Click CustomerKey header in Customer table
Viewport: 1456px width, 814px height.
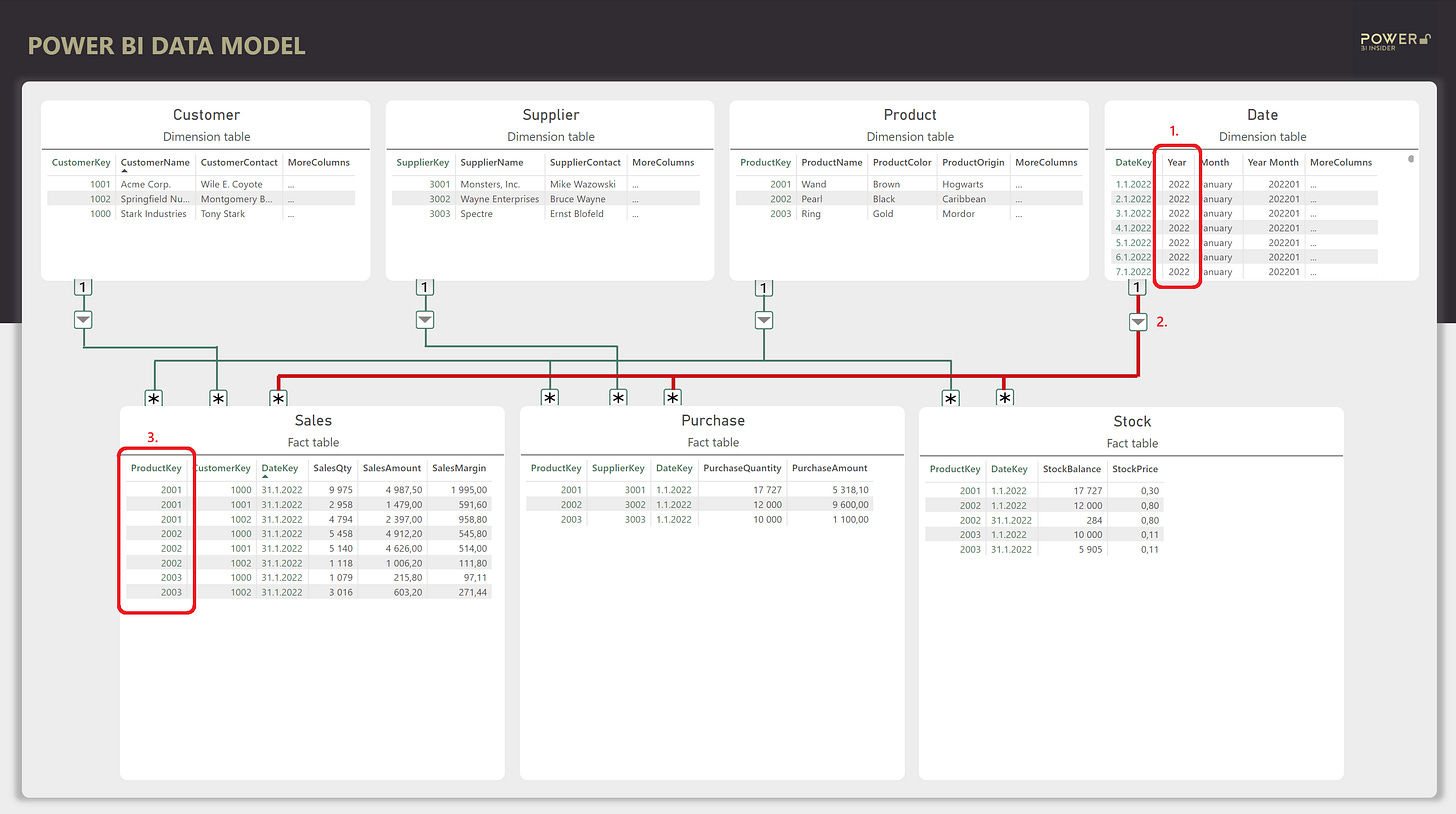[x=81, y=162]
